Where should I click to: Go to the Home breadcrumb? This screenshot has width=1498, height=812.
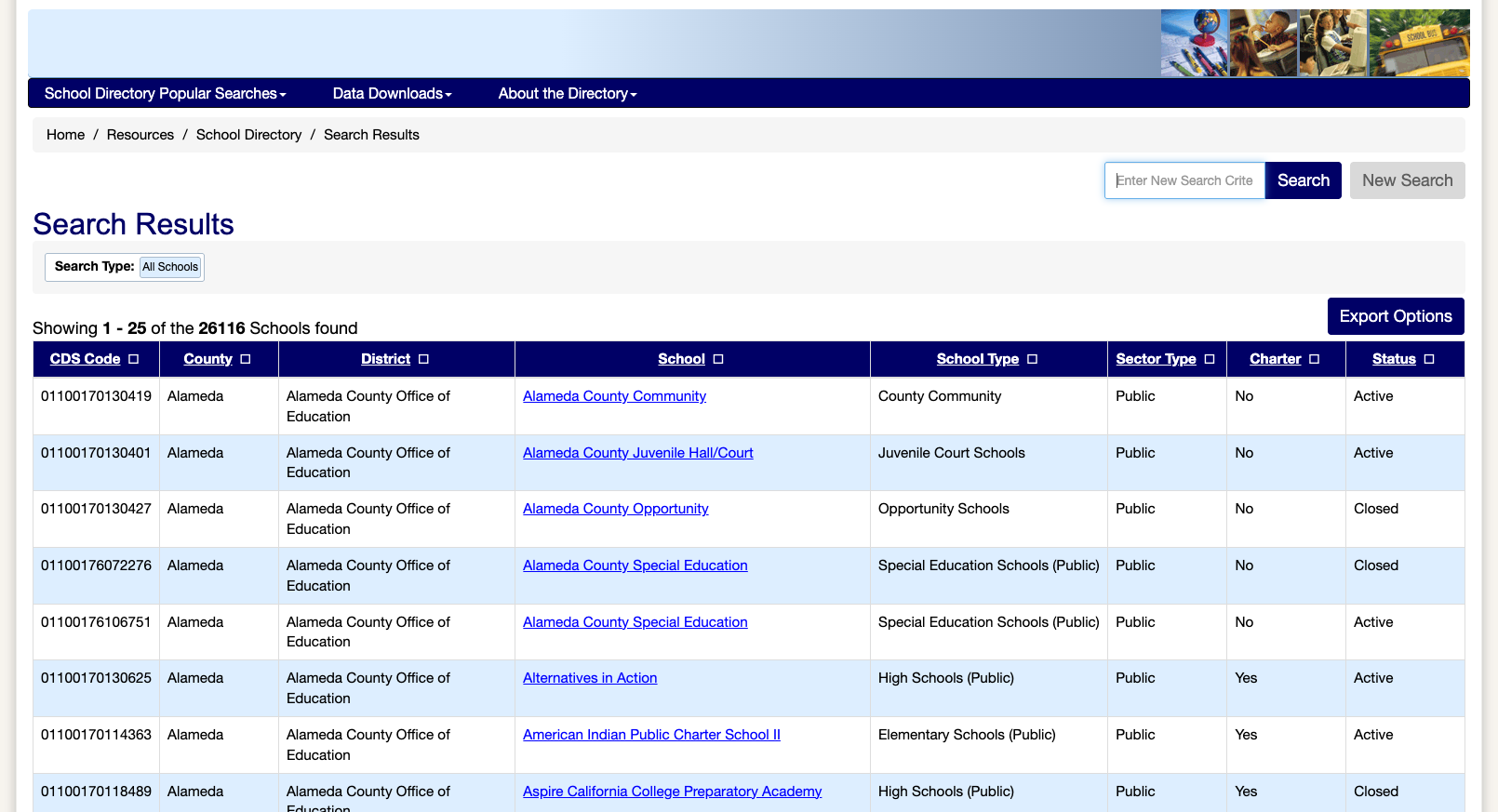point(65,135)
